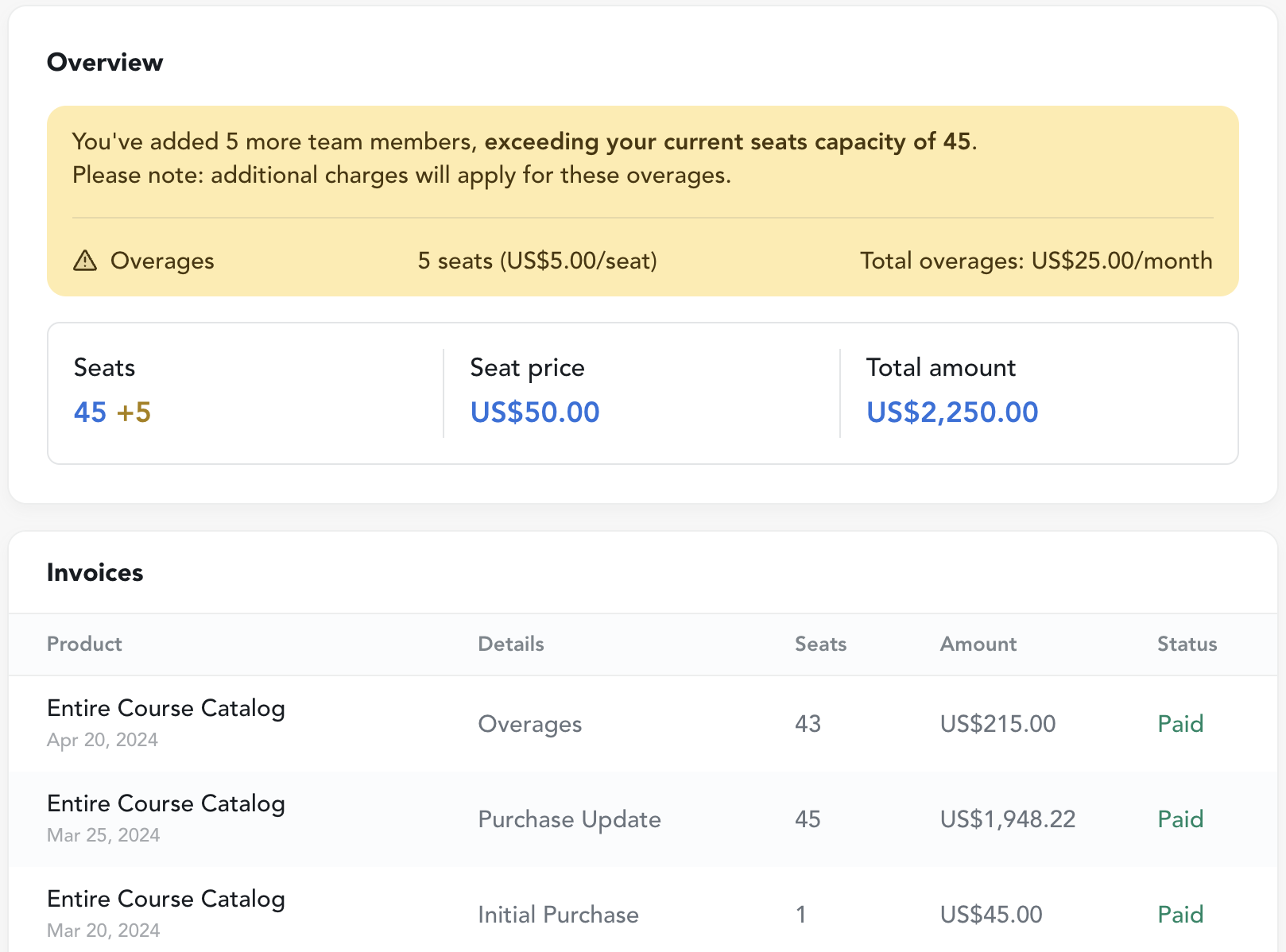The width and height of the screenshot is (1286, 952).
Task: Click the 'Initial Purchase' details cell
Action: coord(559,915)
